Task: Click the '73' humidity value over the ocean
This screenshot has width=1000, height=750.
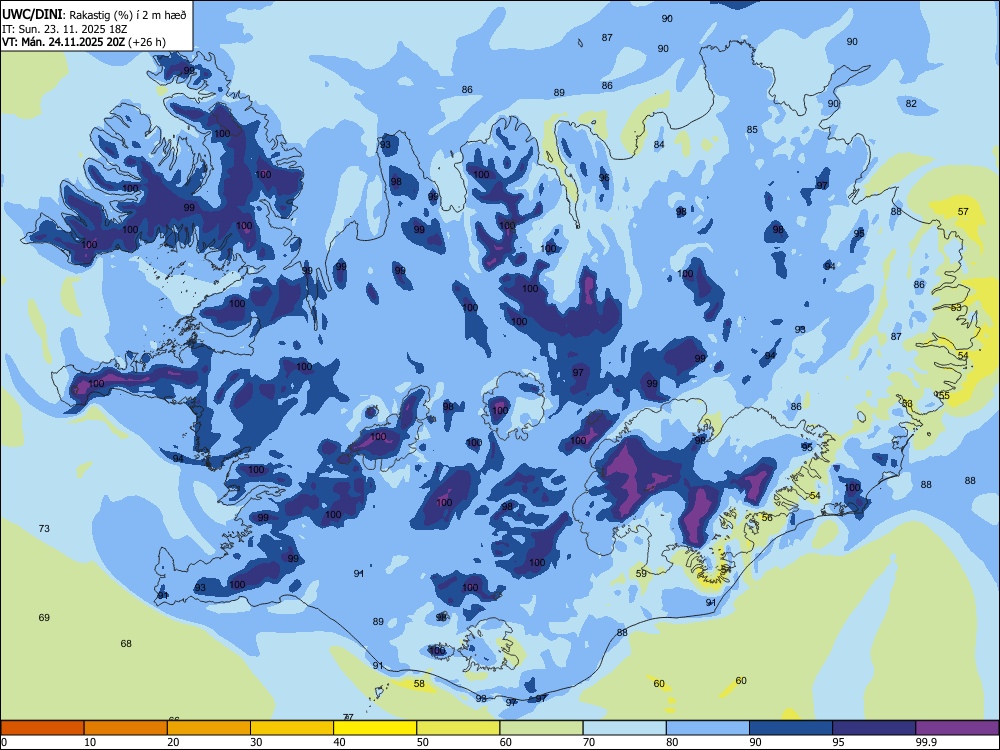Action: [x=44, y=529]
